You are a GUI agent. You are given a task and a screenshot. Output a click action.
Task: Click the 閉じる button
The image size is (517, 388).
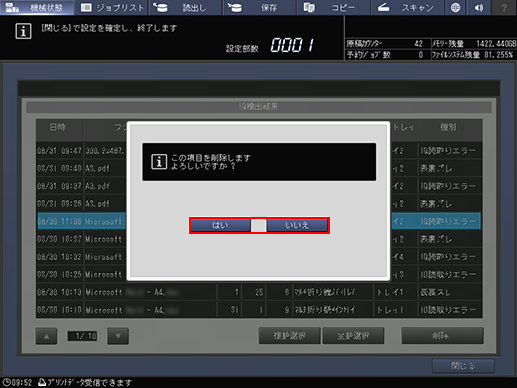(x=463, y=366)
